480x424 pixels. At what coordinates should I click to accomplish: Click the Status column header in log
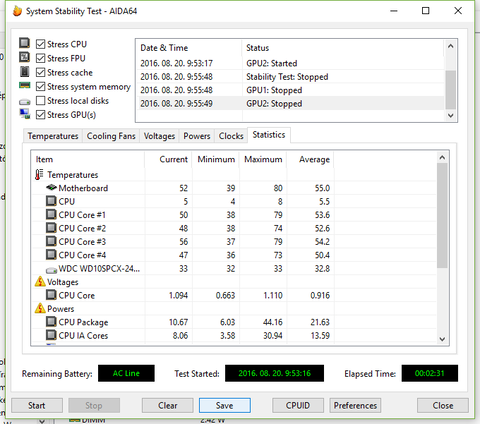(x=343, y=48)
